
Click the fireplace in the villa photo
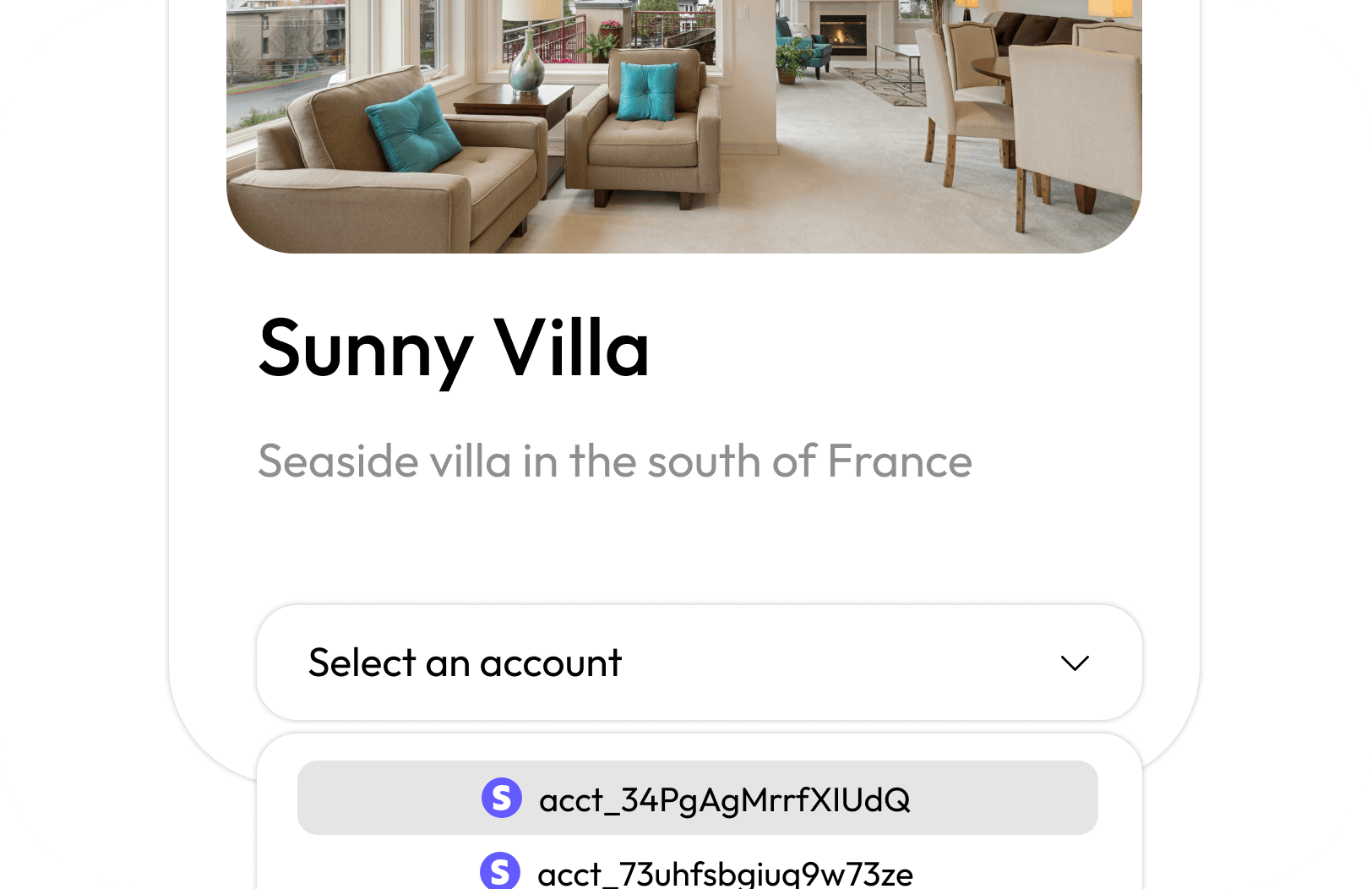point(843,35)
